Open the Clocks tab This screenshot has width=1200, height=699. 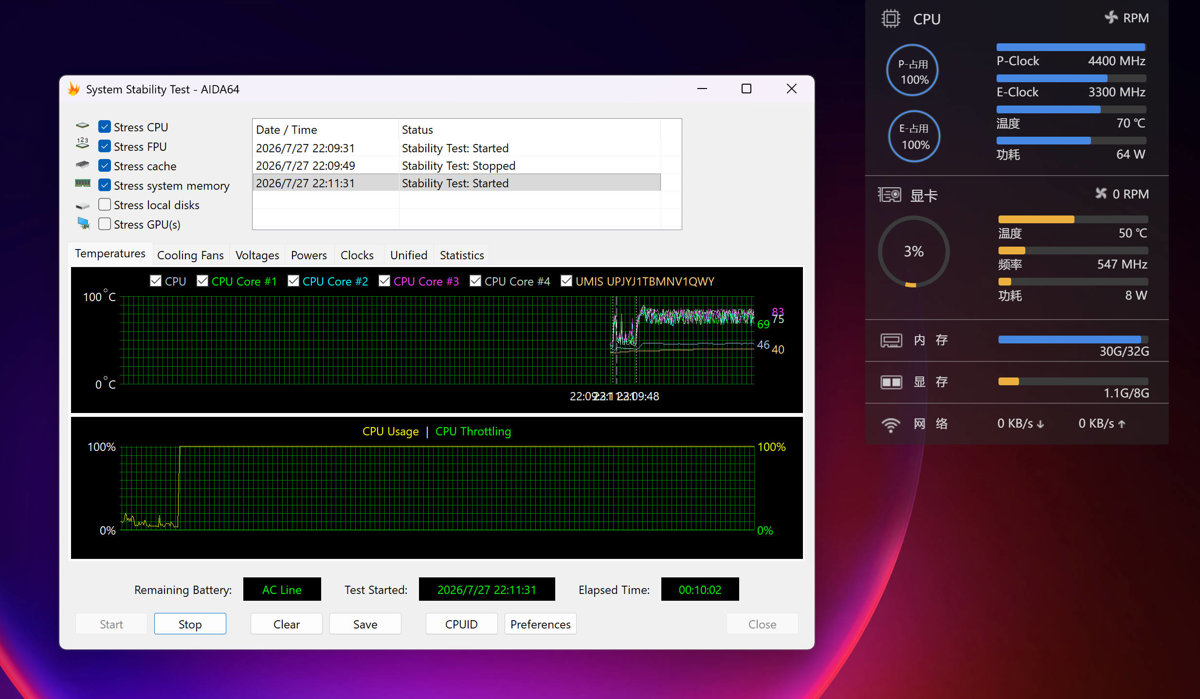pos(357,255)
